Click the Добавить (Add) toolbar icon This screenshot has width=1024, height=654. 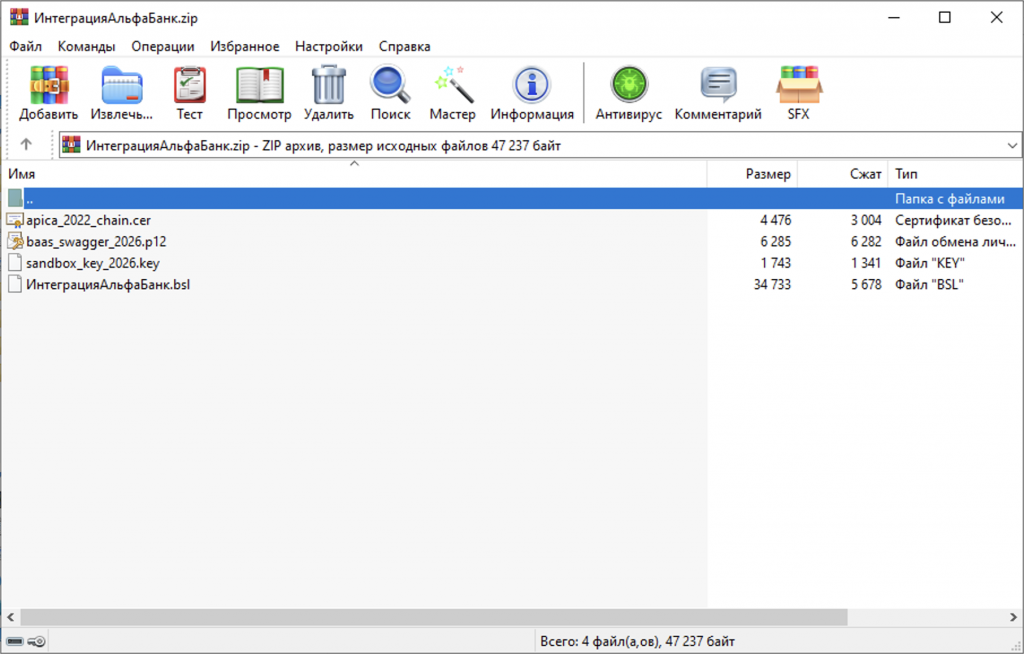(x=48, y=85)
